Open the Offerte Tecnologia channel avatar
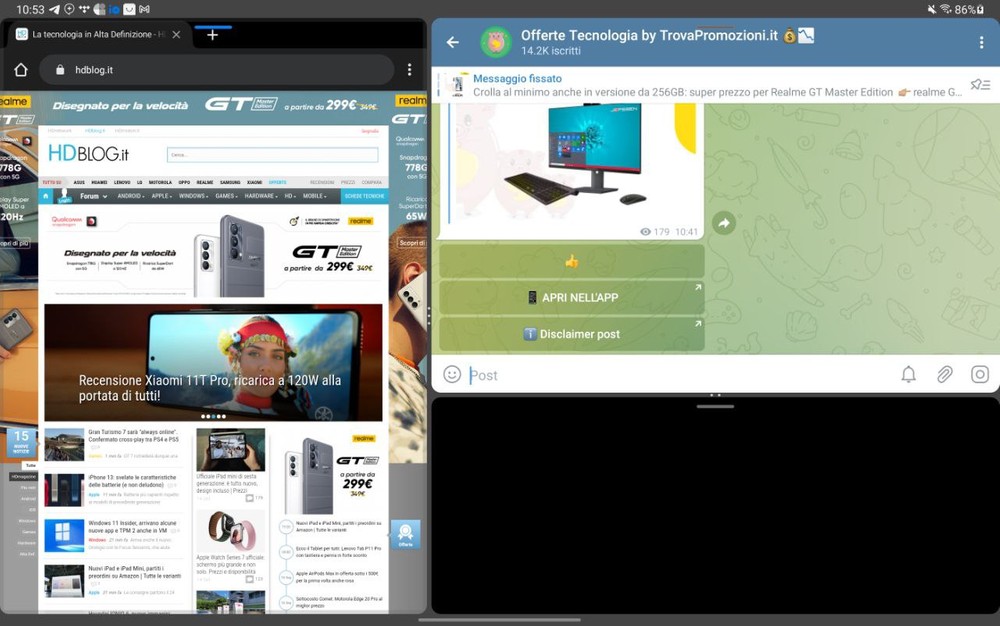Viewport: 1000px width, 626px height. coord(496,43)
